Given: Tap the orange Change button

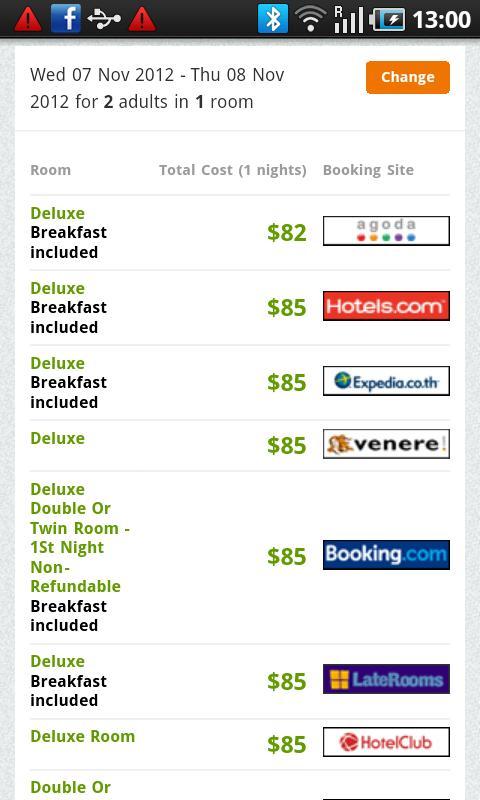Looking at the screenshot, I should click(408, 77).
